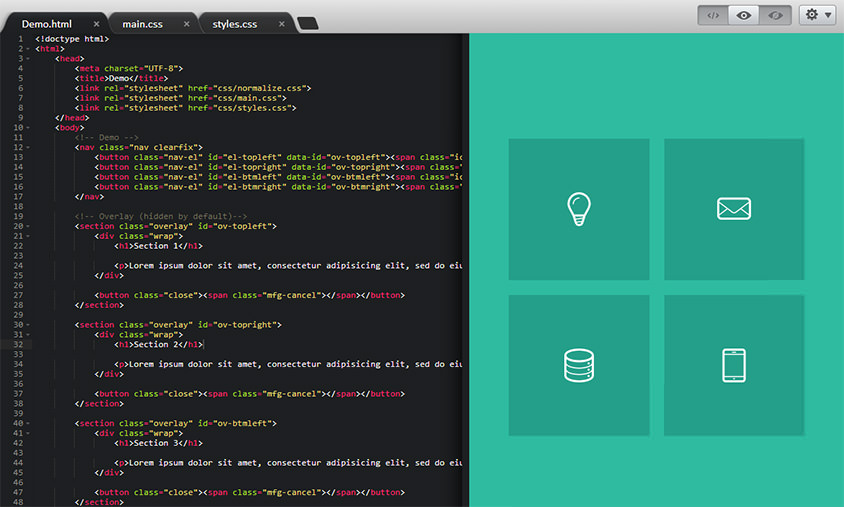Click the database stack icon tile
This screenshot has height=507, width=844.
[x=579, y=365]
